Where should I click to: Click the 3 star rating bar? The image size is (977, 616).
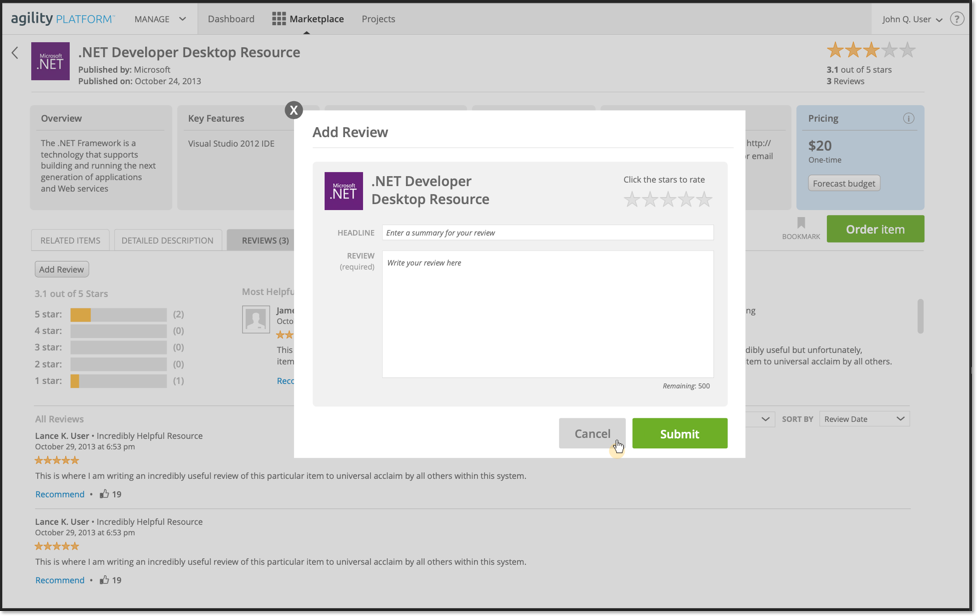(x=118, y=348)
